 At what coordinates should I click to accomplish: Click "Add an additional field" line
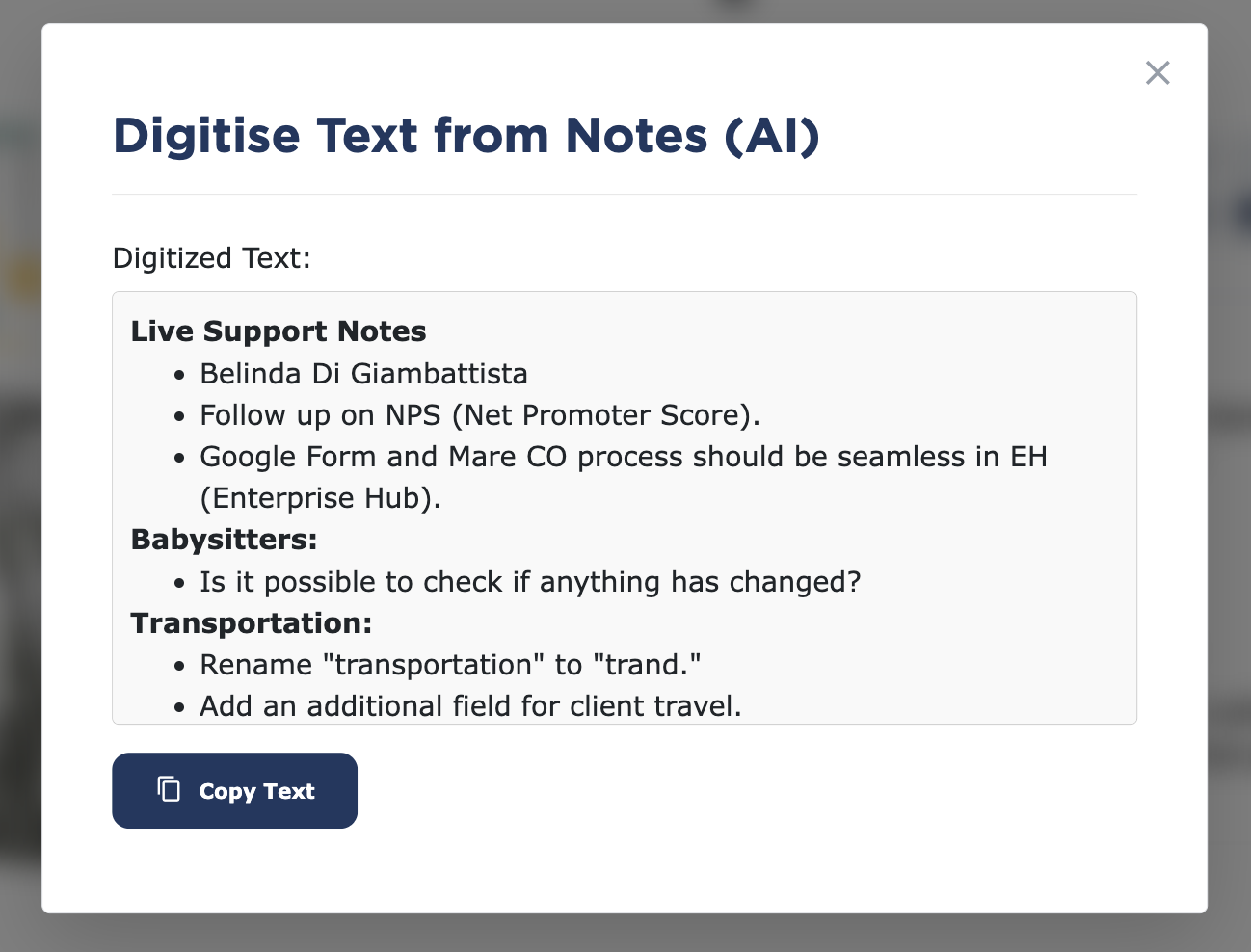point(470,706)
